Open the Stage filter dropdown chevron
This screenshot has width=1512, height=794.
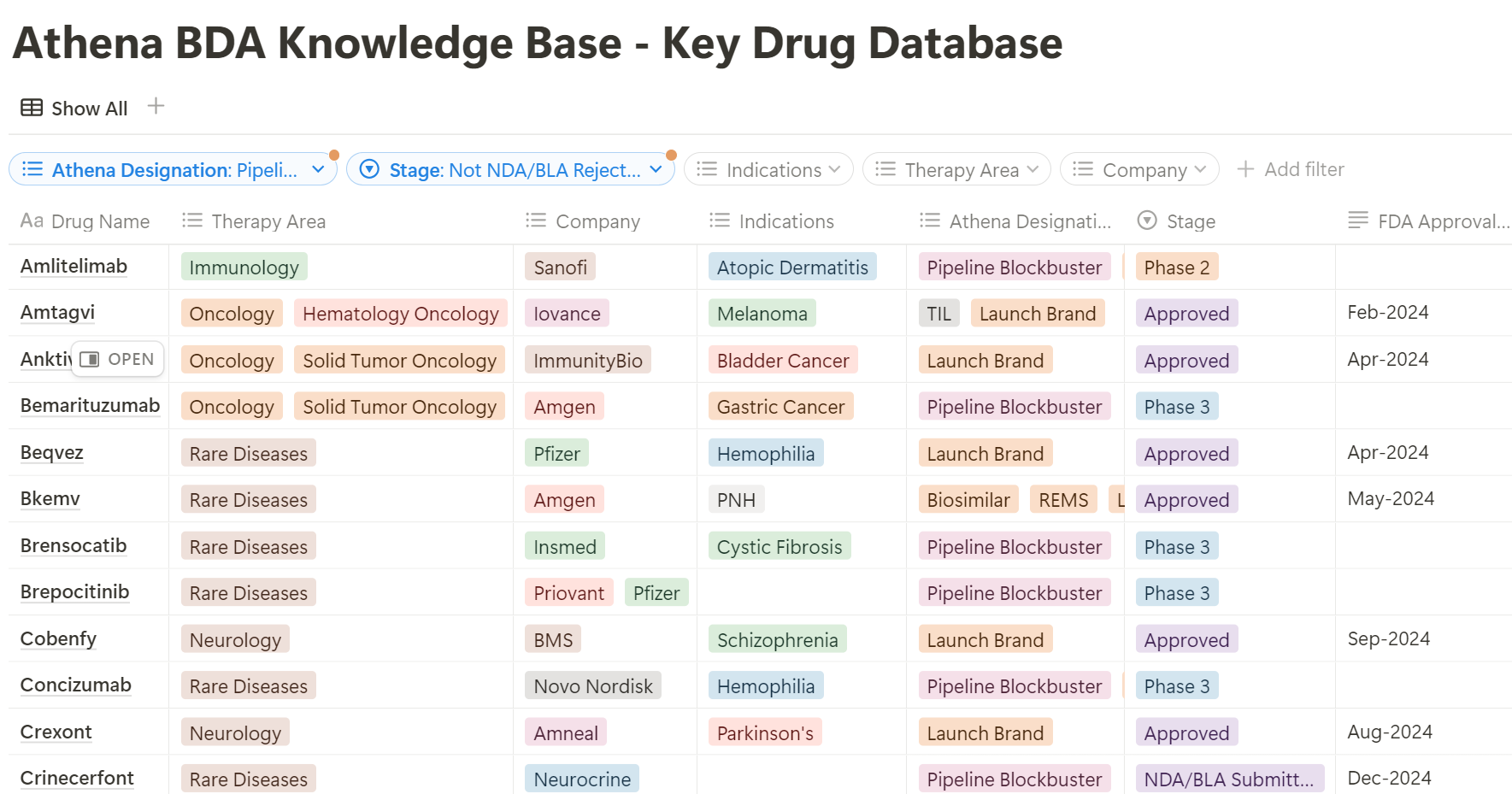click(x=656, y=169)
